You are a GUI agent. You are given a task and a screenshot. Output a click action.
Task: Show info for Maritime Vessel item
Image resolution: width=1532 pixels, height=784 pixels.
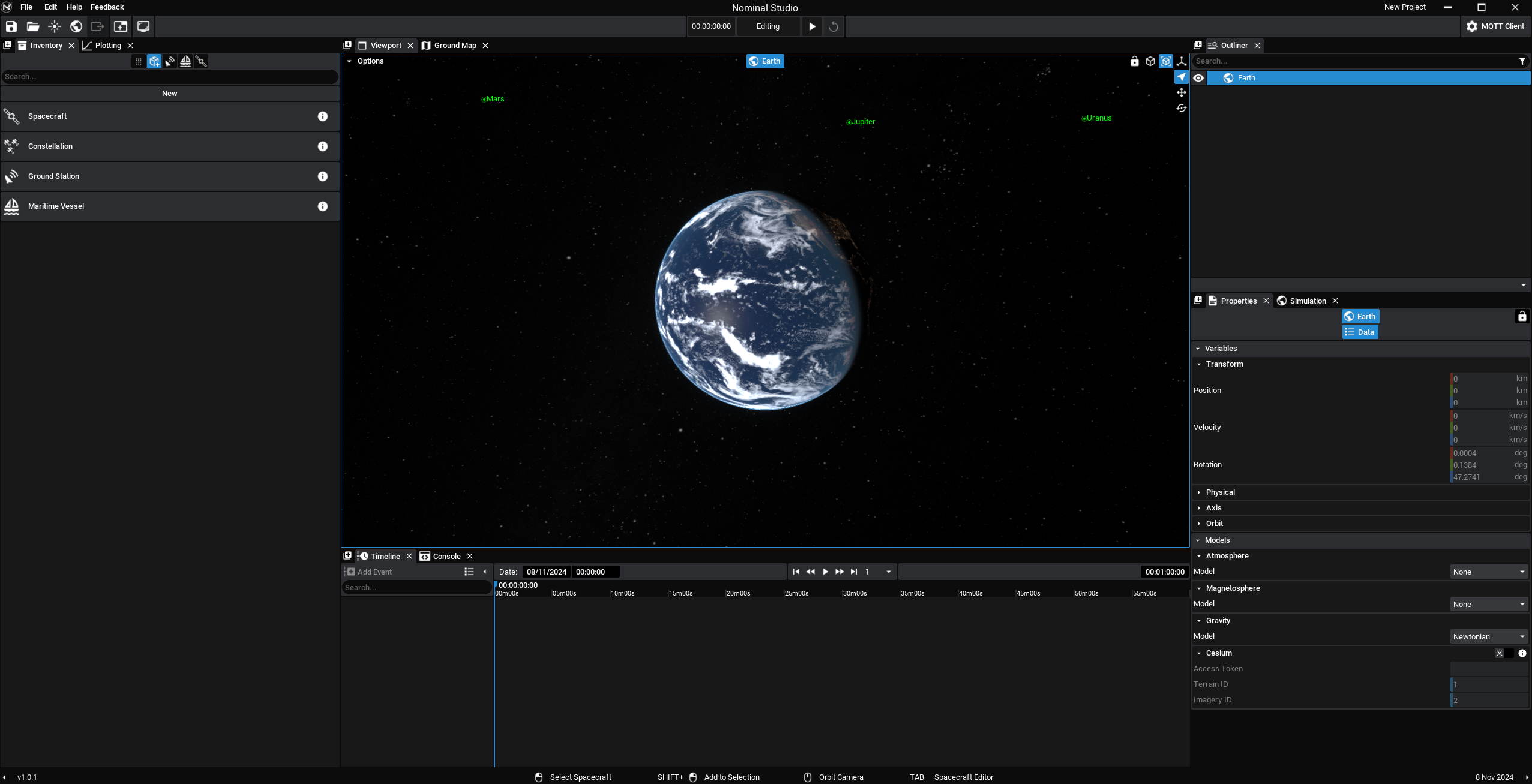(x=323, y=206)
